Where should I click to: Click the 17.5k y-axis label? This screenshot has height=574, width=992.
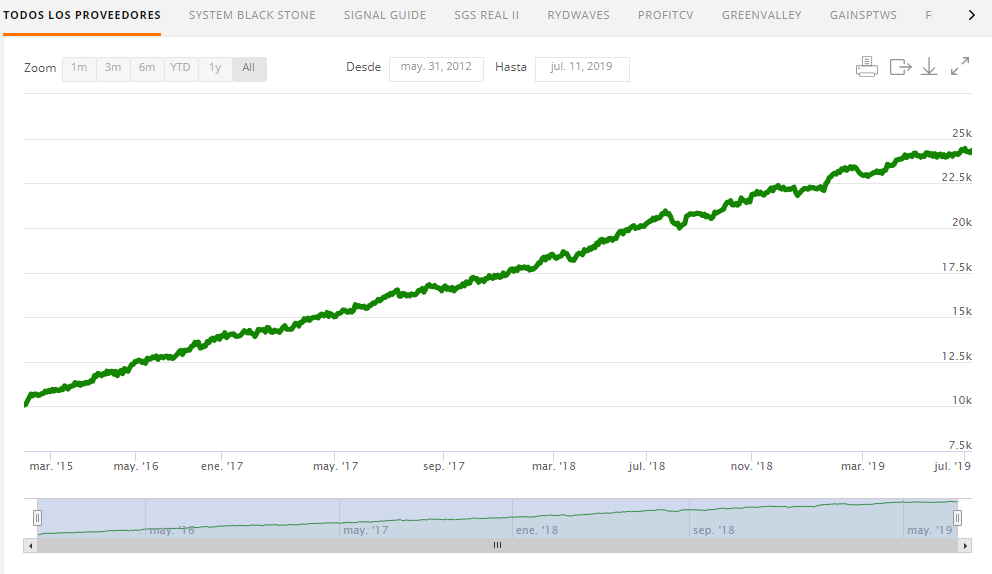(x=957, y=267)
